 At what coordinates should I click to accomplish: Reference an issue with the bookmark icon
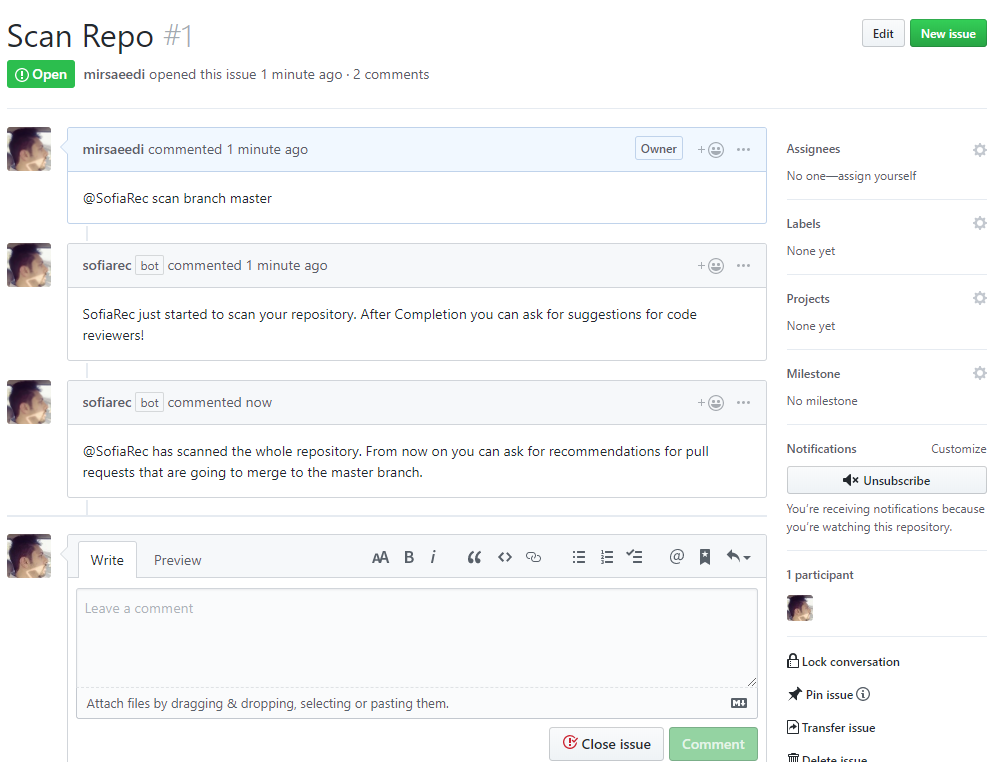705,557
